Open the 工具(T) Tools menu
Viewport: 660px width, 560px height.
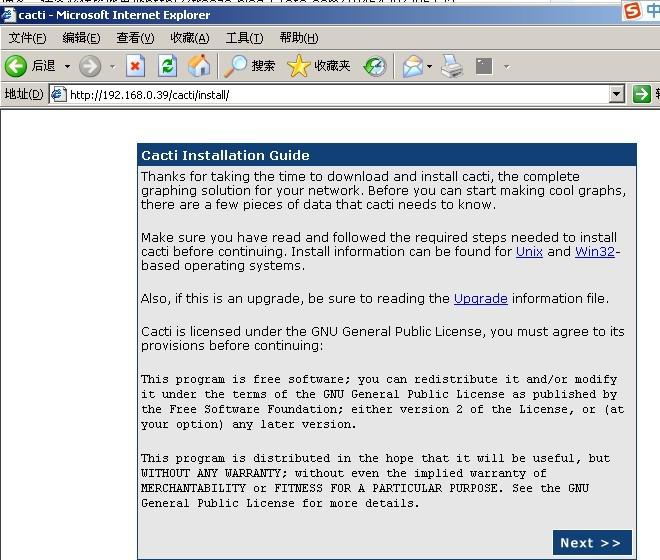click(x=245, y=38)
